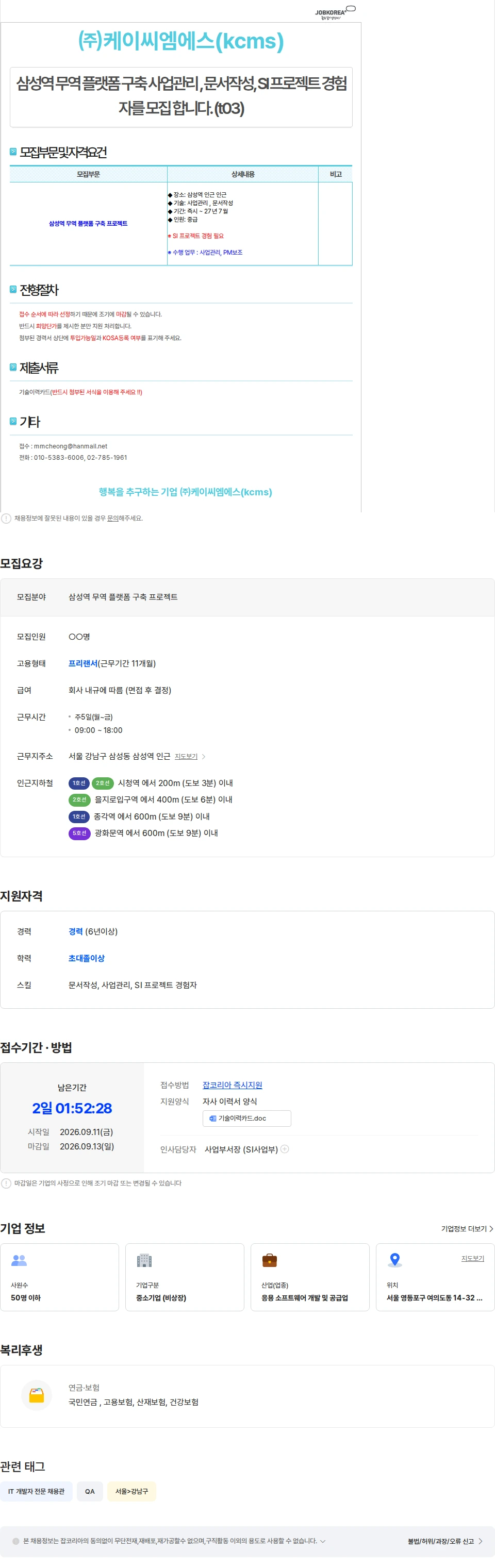Image resolution: width=495 pixels, height=1568 pixels.
Task: Click the 5호선 badge for 광화문역
Action: pyautogui.click(x=80, y=833)
